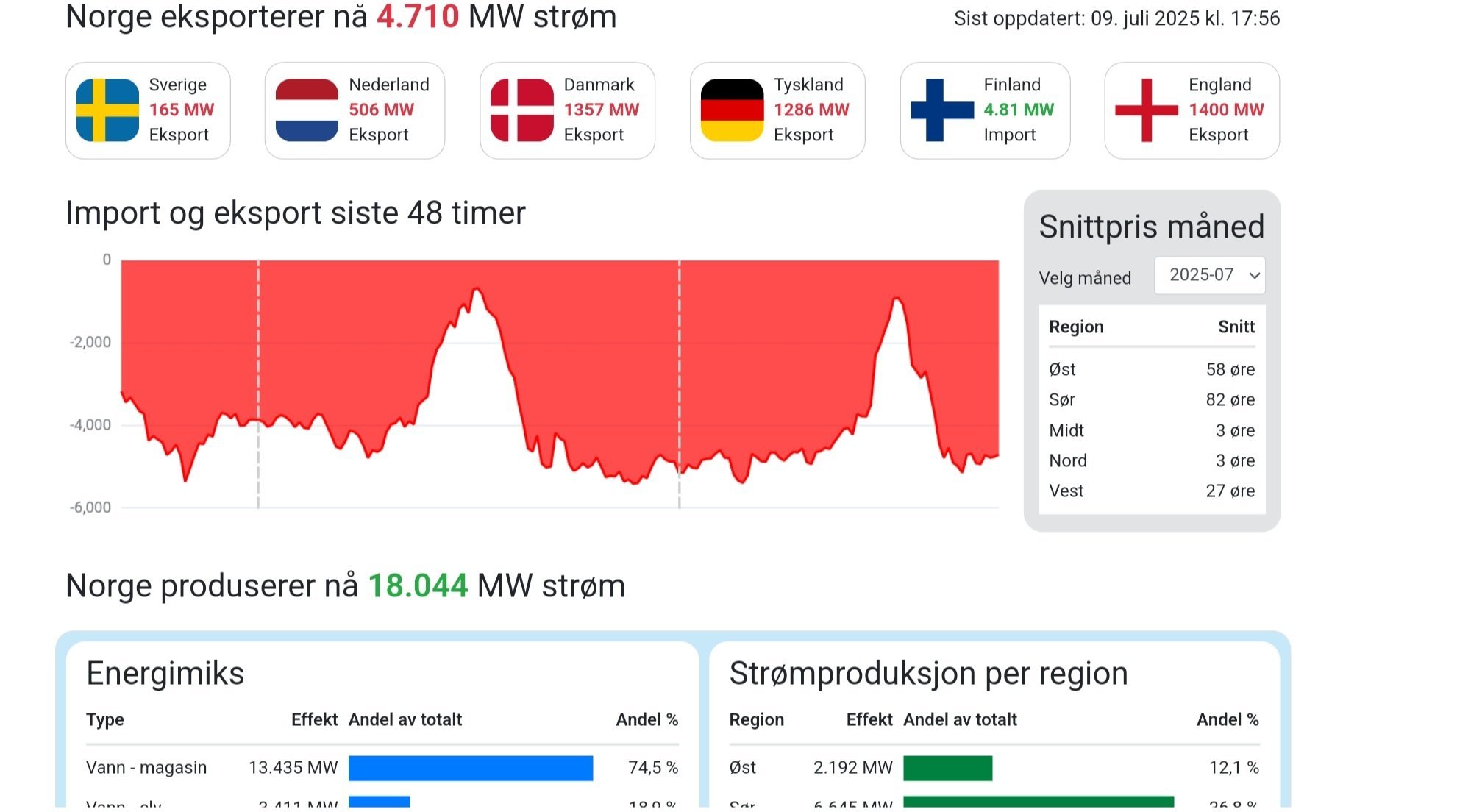1471x812 pixels.
Task: Click the Sweden flag icon
Action: point(107,110)
